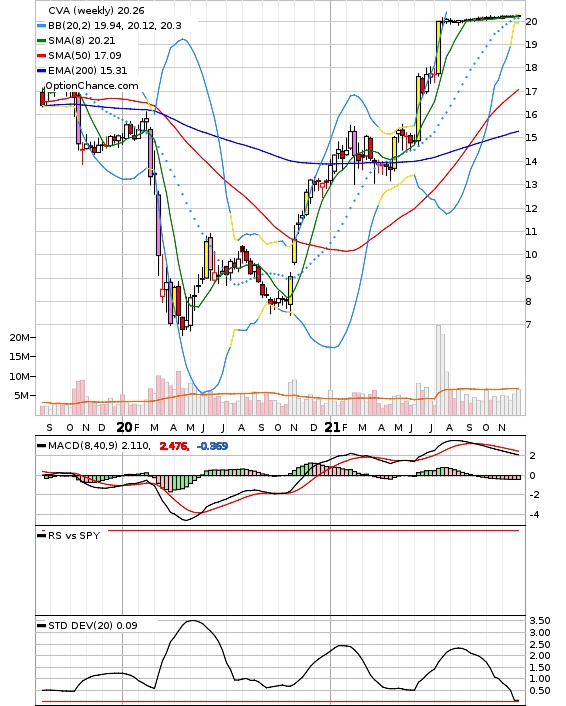Image resolution: width=566 pixels, height=706 pixels.
Task: Click the 20M volume axis label
Action: (20, 337)
